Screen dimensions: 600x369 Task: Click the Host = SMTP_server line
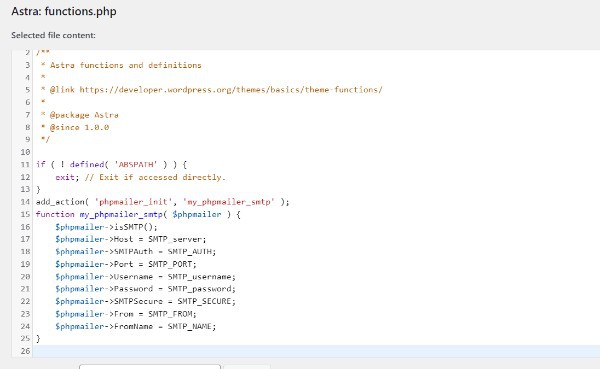pos(130,239)
